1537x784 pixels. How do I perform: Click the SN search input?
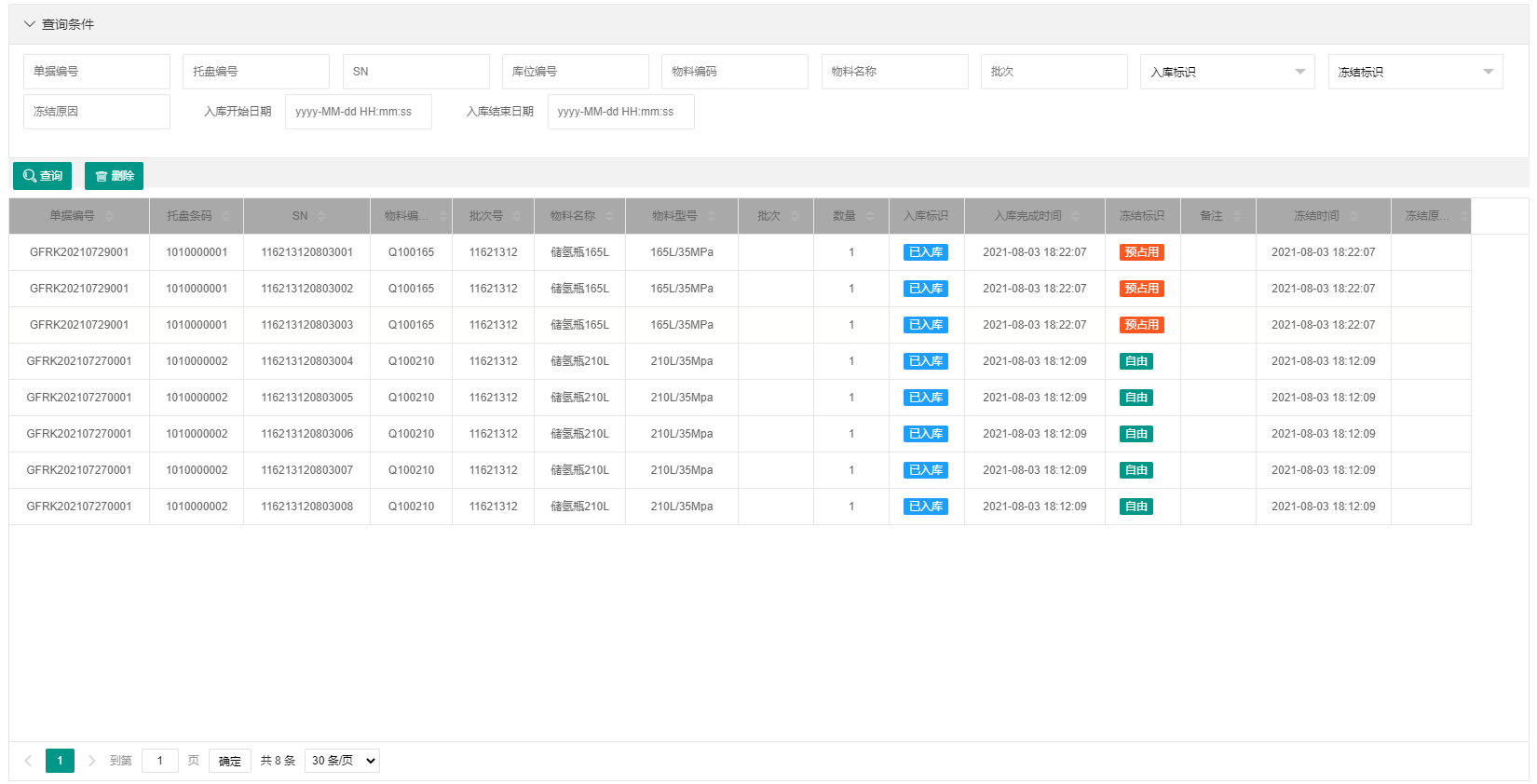(416, 72)
